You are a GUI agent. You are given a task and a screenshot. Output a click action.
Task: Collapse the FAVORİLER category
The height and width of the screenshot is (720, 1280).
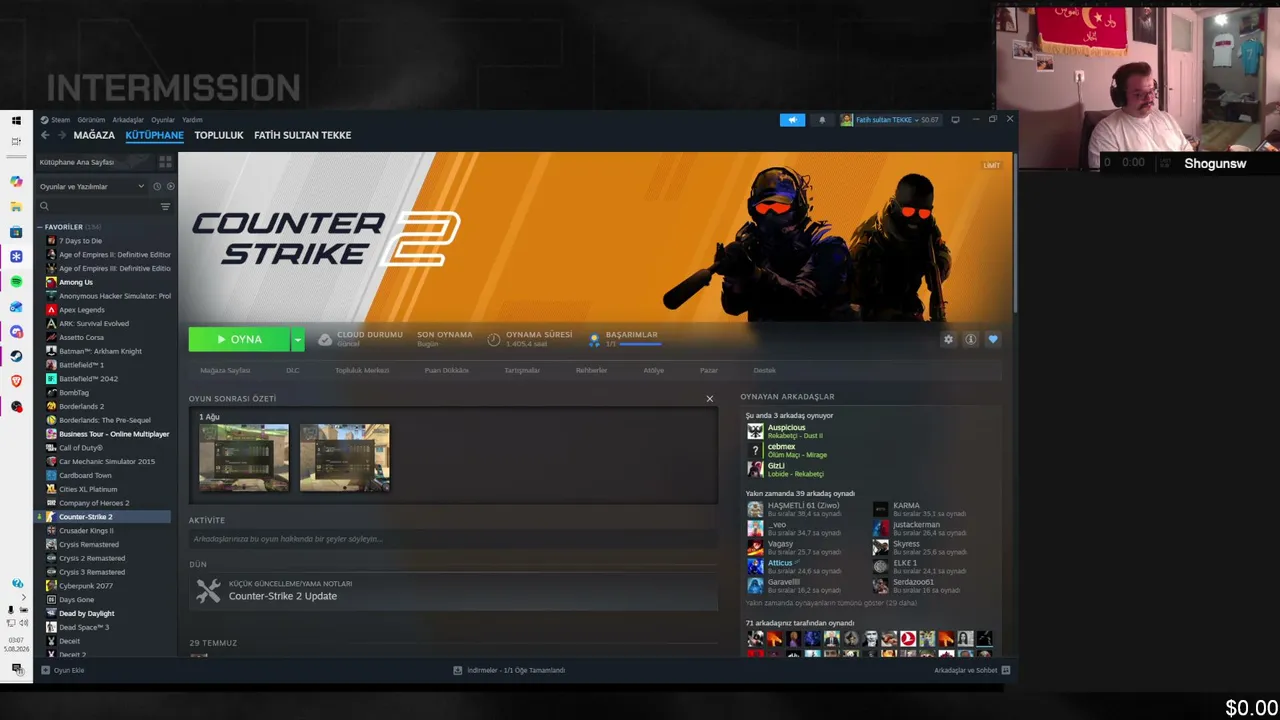pyautogui.click(x=40, y=227)
